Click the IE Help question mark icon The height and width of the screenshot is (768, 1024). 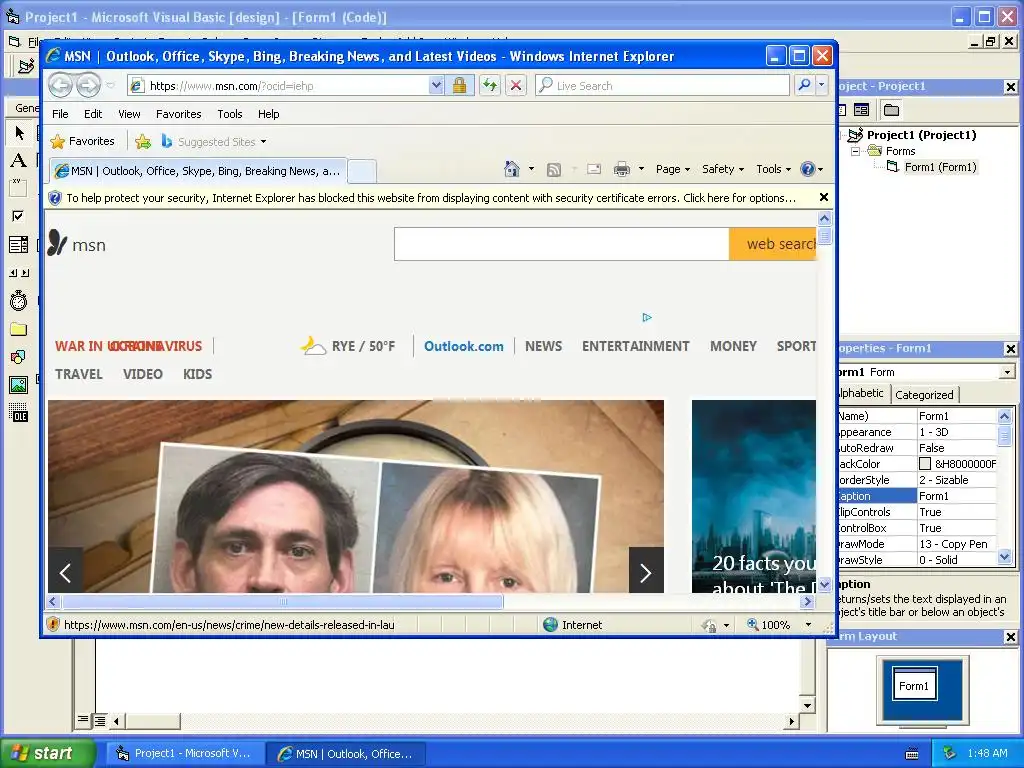808,169
